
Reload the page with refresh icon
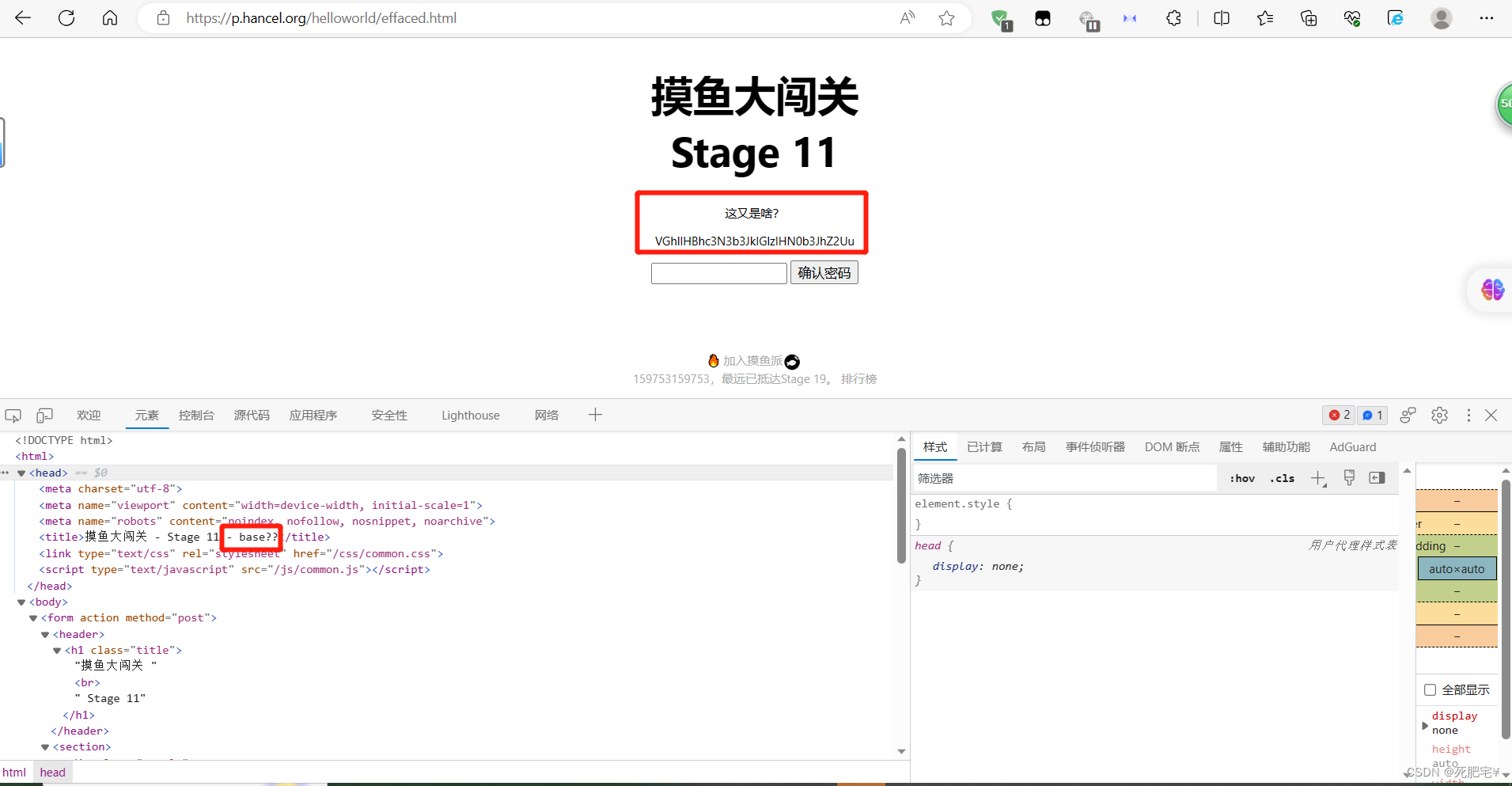pos(66,17)
